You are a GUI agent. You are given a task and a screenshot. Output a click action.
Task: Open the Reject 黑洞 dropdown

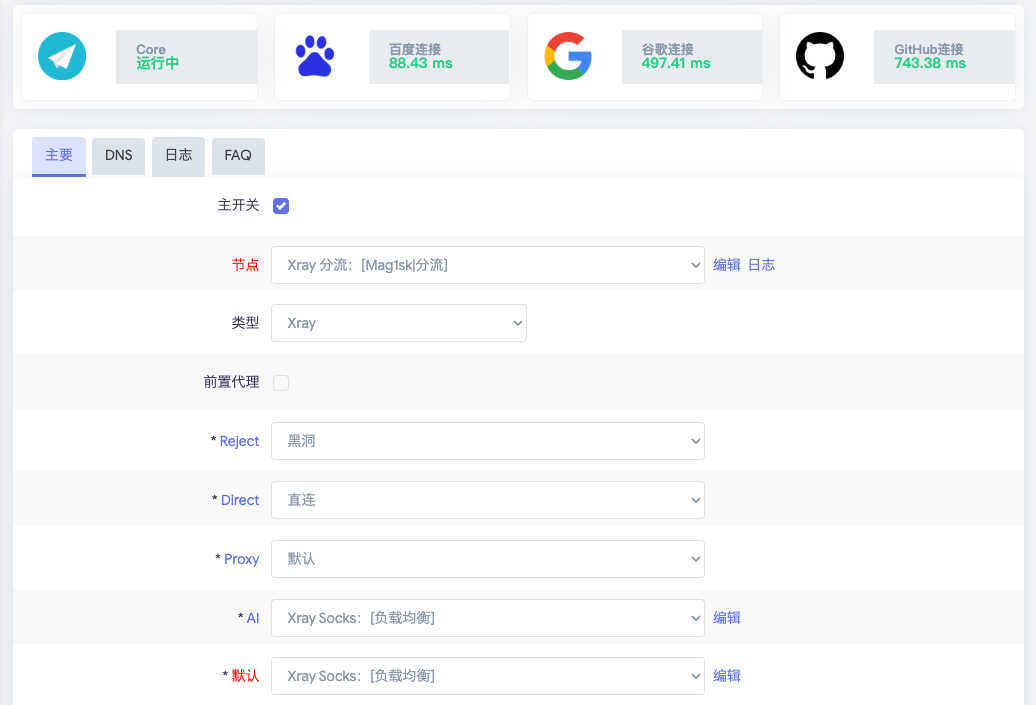point(487,441)
